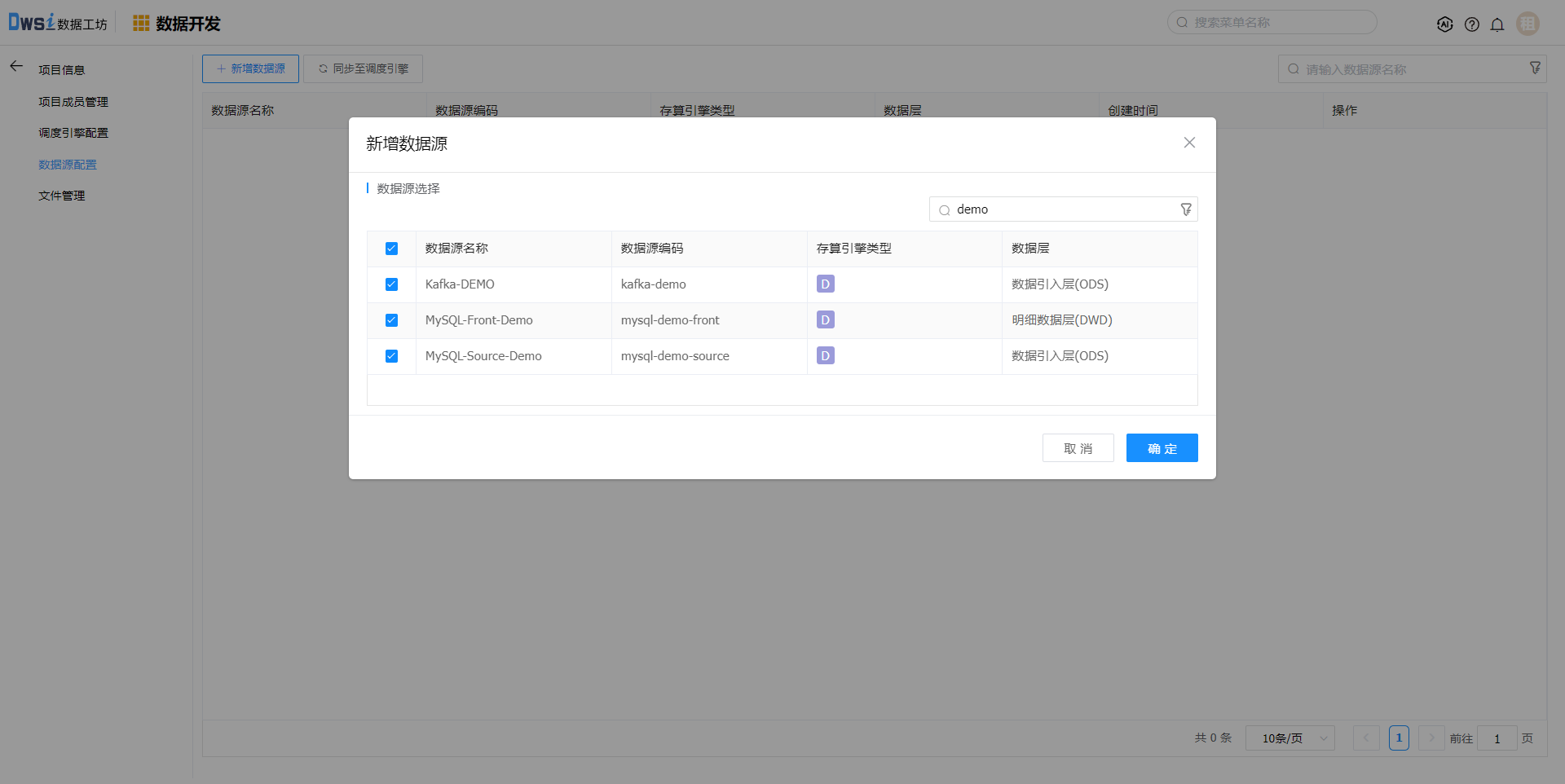Click the user avatar icon
The width and height of the screenshot is (1565, 784).
point(1528,24)
